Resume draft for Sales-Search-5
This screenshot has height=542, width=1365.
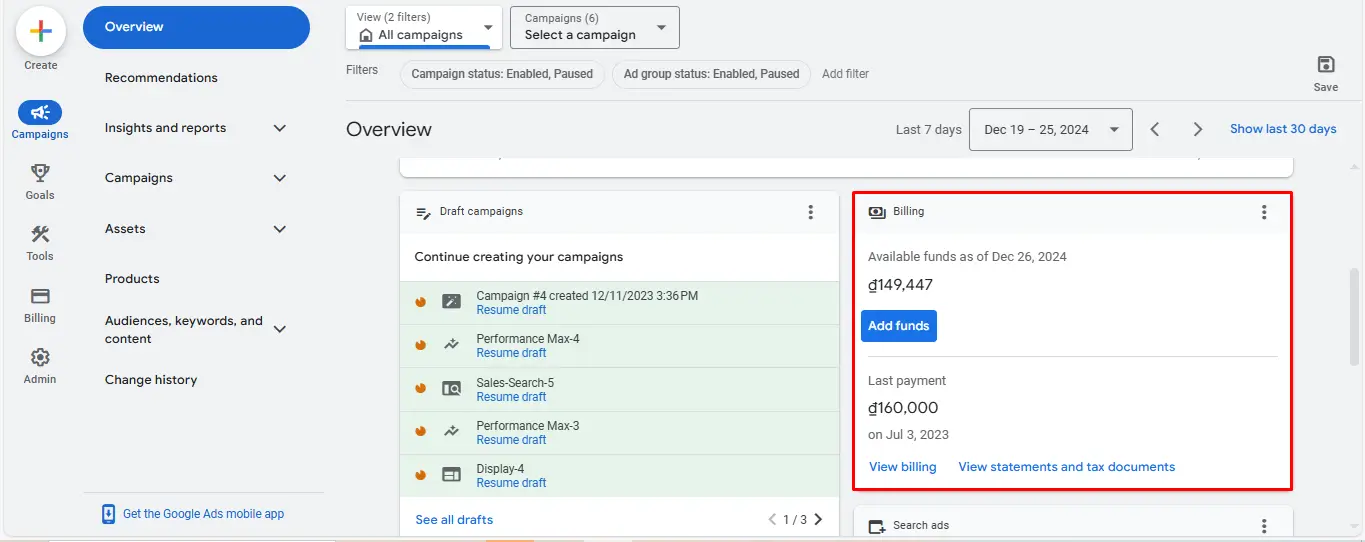click(x=511, y=397)
